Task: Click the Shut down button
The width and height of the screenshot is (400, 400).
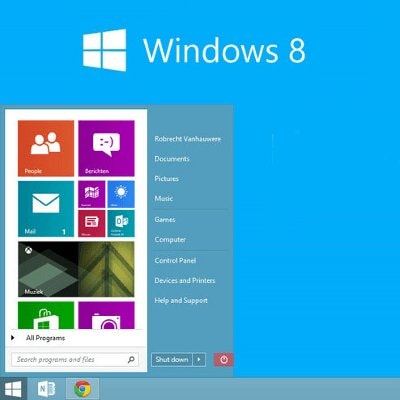Action: (x=172, y=360)
